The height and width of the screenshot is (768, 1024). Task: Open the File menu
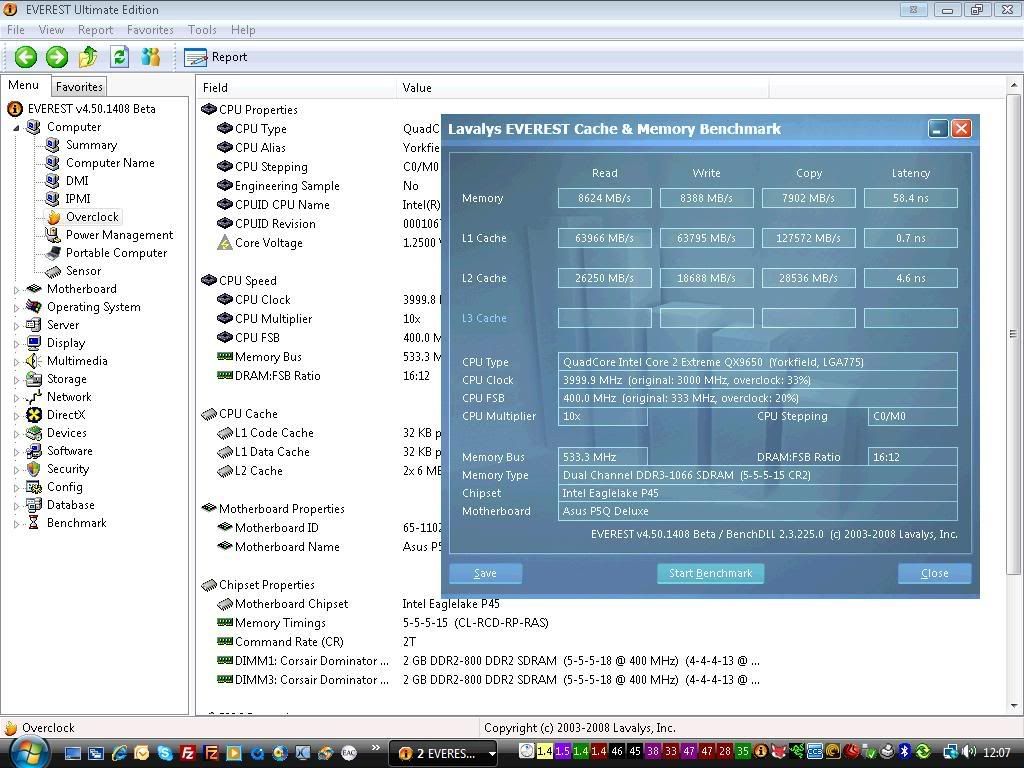[x=16, y=30]
